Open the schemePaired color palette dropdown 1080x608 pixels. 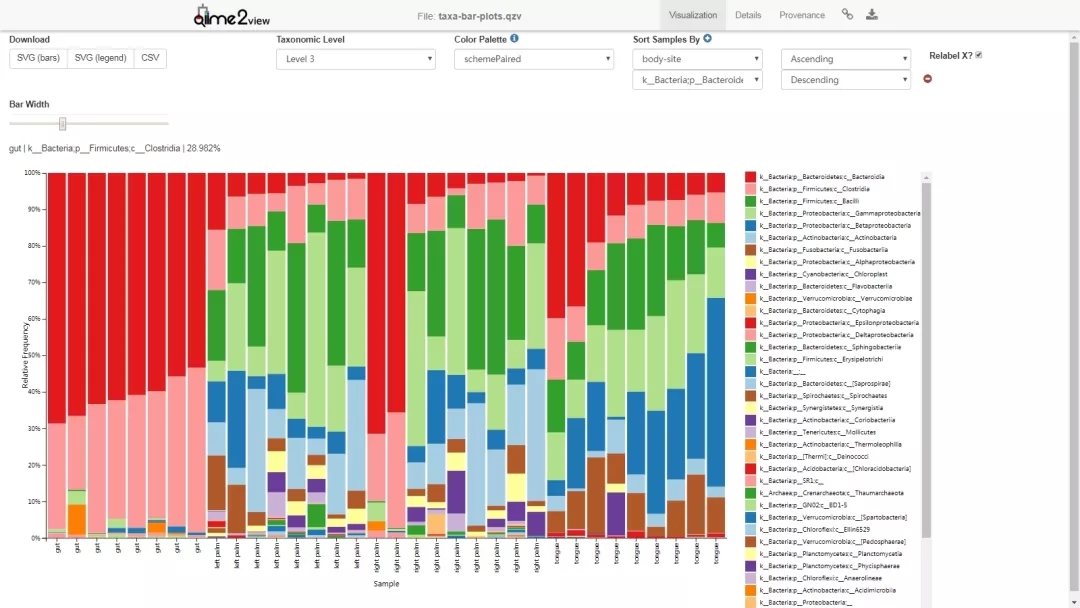[533, 59]
